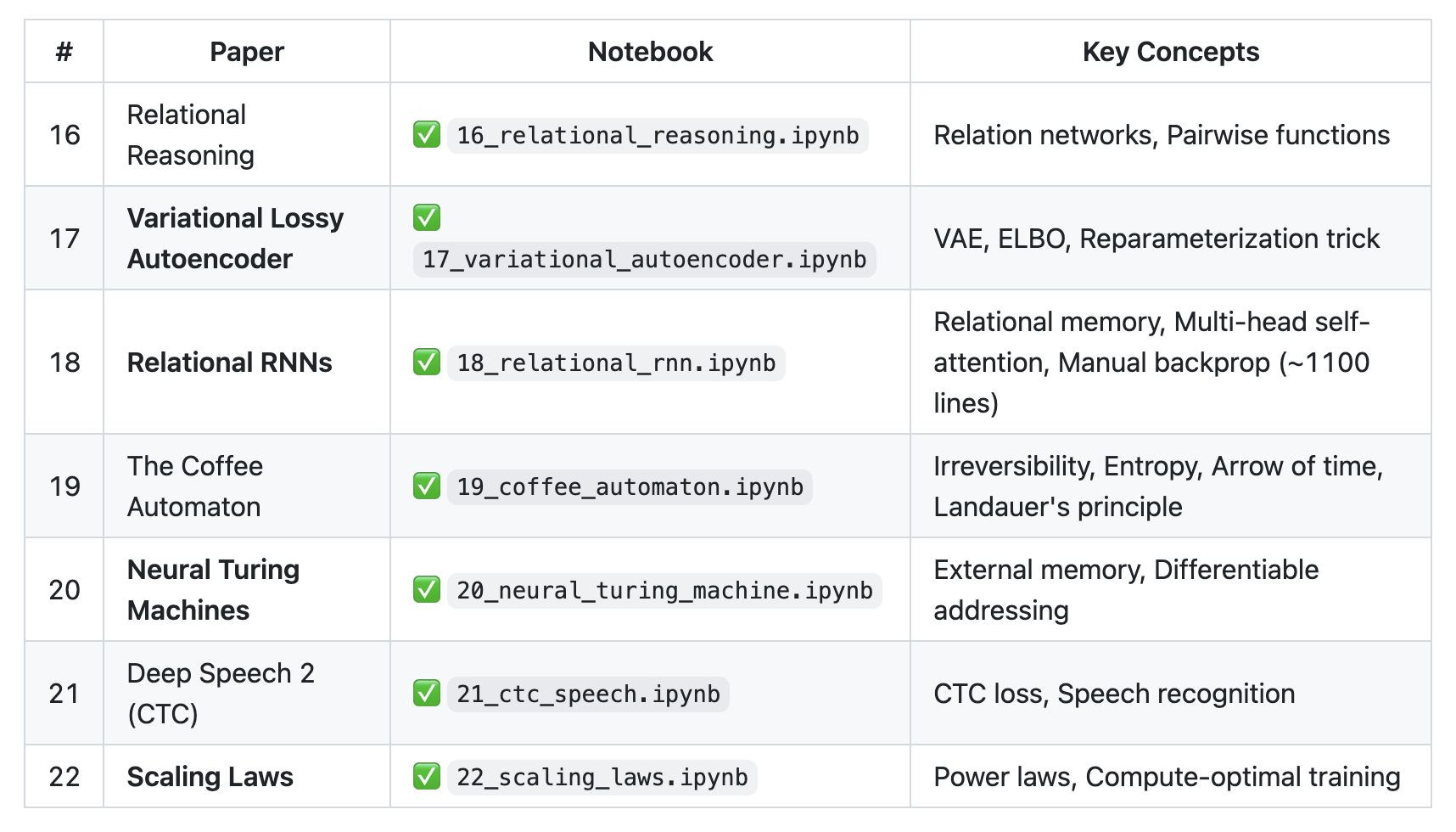
Task: Open the 22_scaling_laws.ipynb notebook
Action: tap(602, 778)
